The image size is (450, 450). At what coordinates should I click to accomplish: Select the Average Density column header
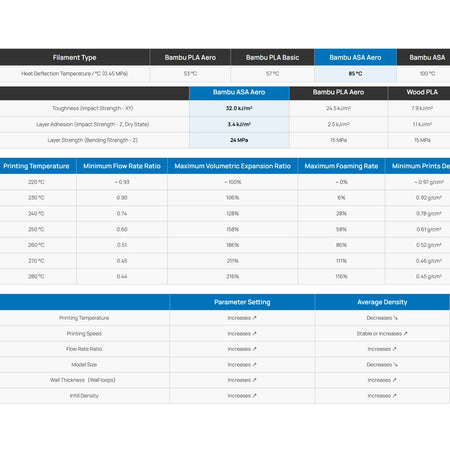(382, 302)
